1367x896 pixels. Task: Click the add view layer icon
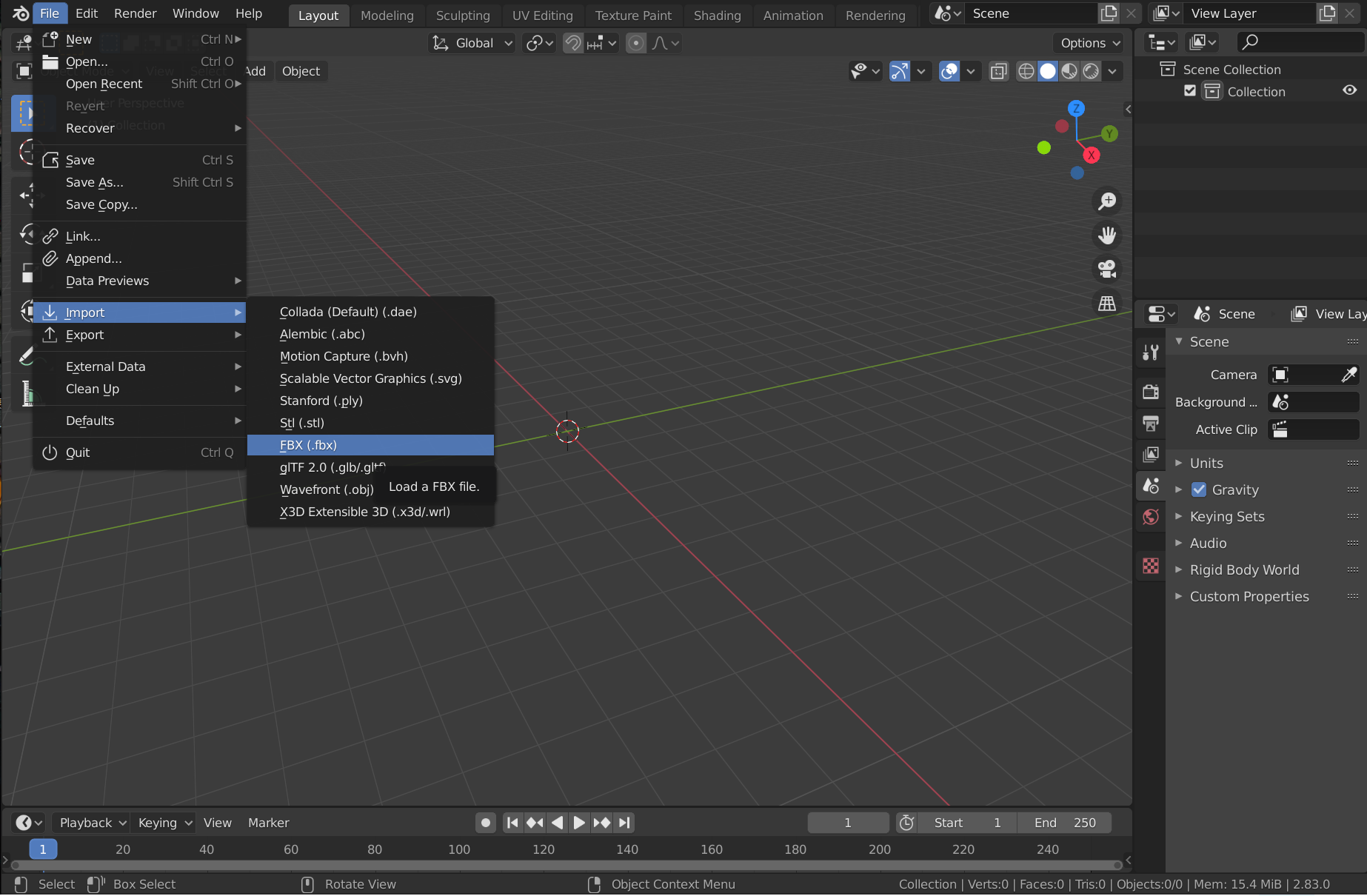1328,13
